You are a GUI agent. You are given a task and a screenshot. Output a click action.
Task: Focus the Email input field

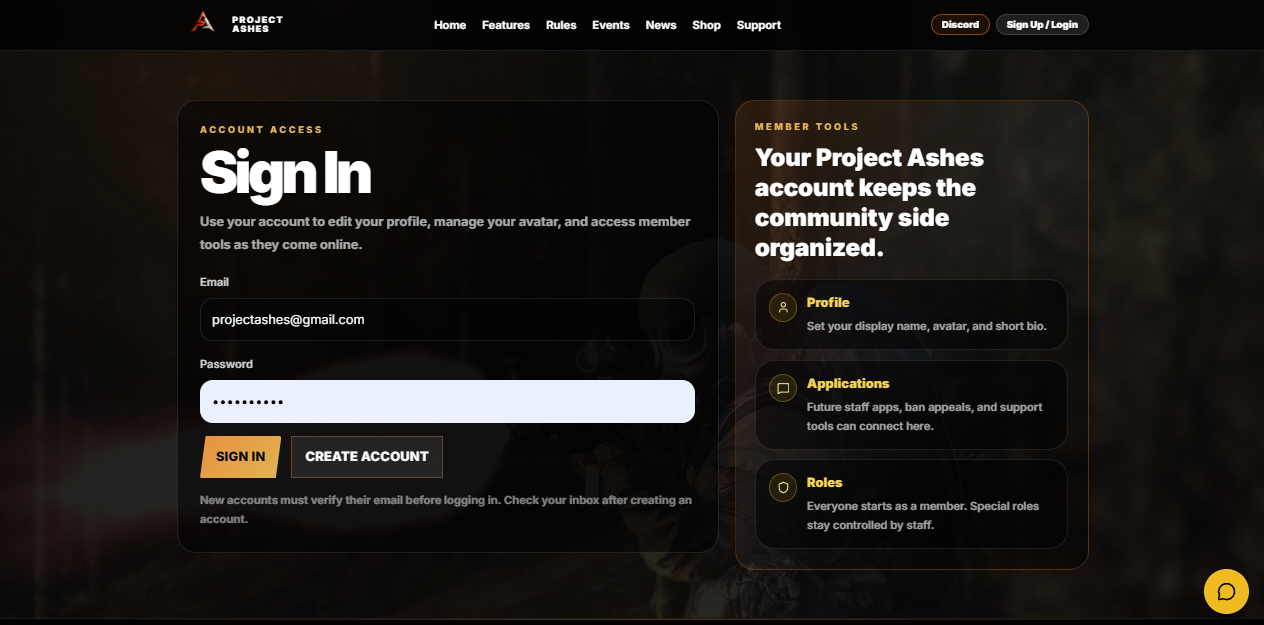coord(447,320)
